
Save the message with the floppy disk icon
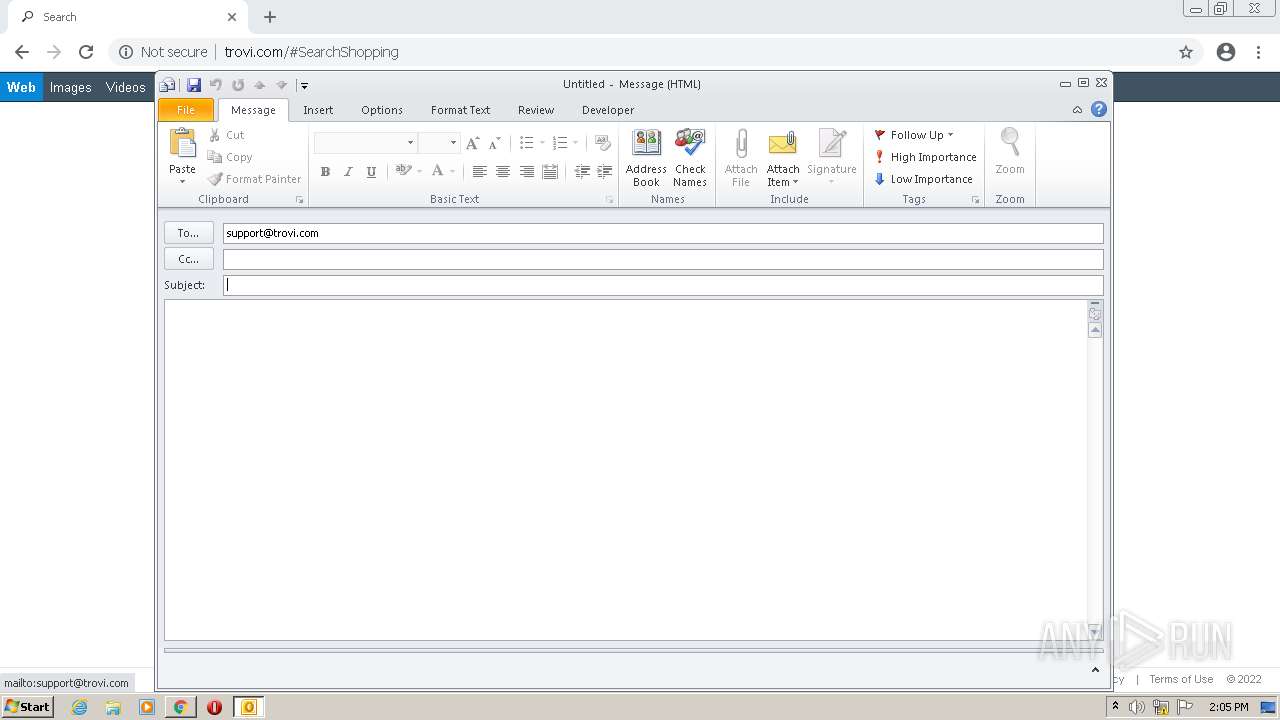194,85
